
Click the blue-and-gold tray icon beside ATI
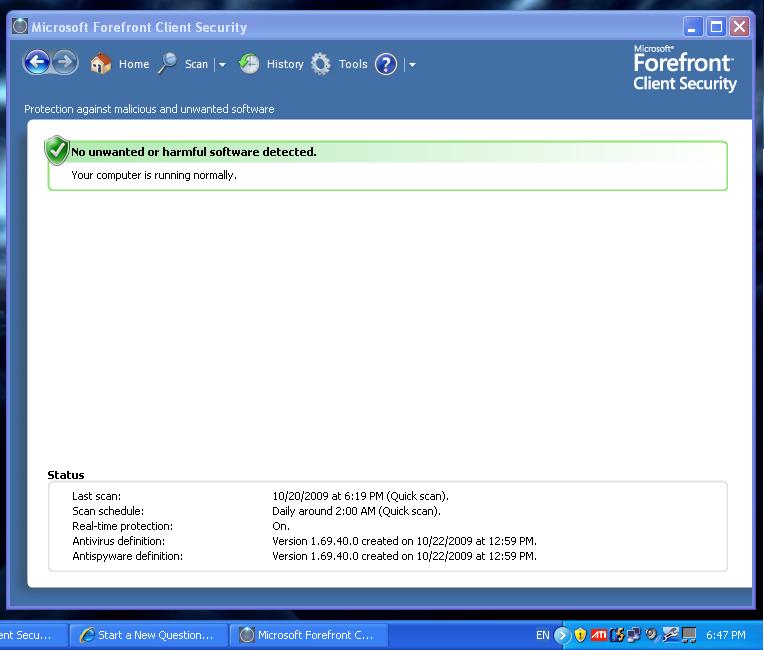tap(616, 635)
